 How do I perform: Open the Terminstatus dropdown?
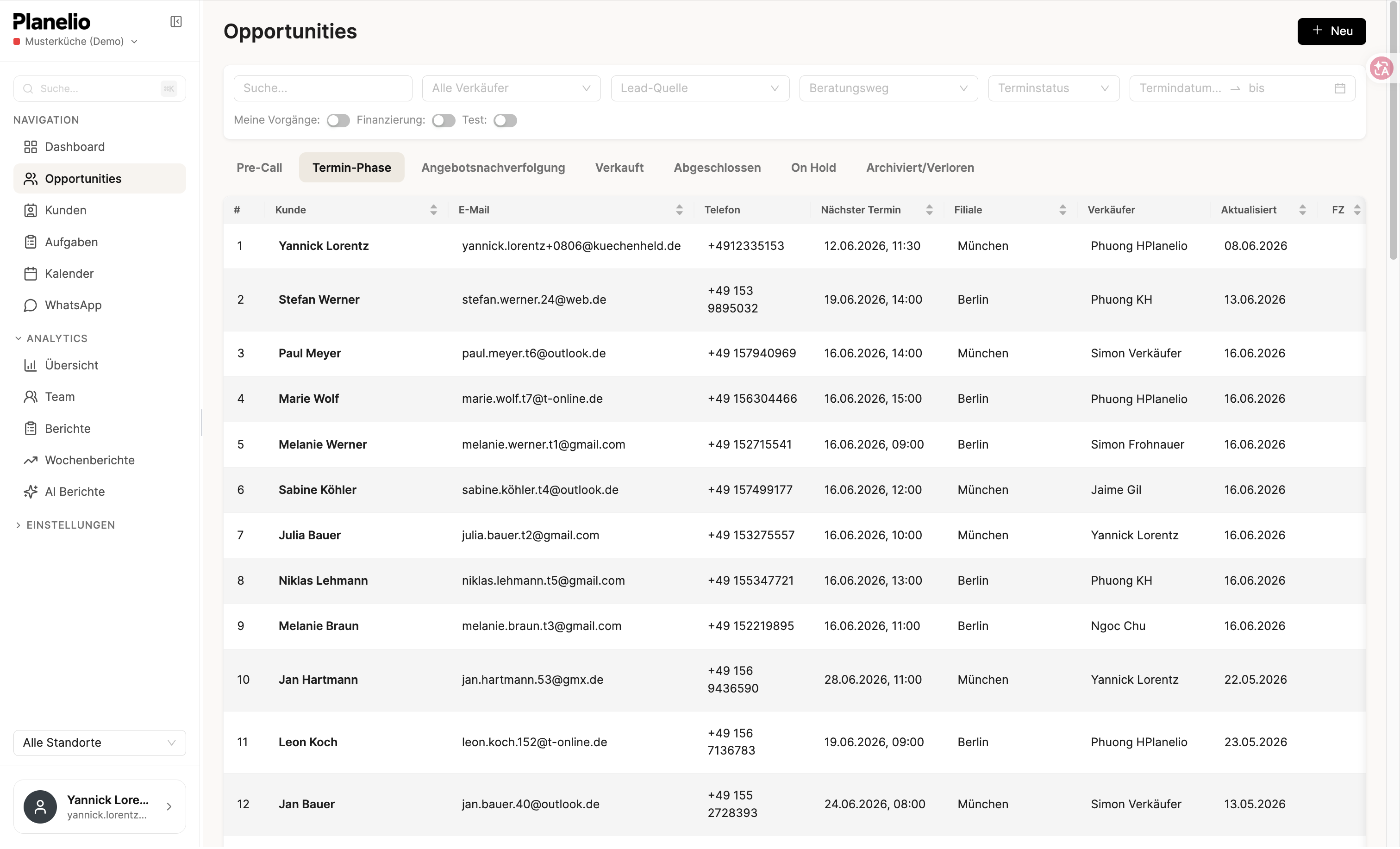click(x=1053, y=89)
